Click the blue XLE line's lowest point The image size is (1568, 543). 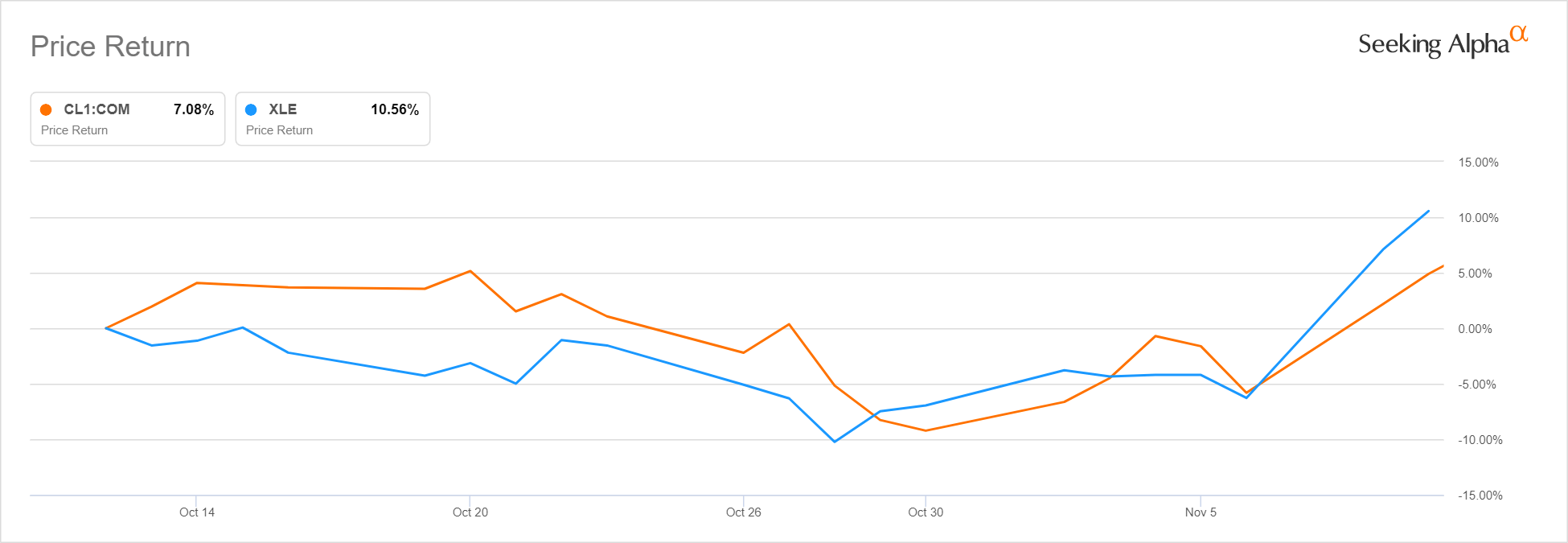coord(835,442)
